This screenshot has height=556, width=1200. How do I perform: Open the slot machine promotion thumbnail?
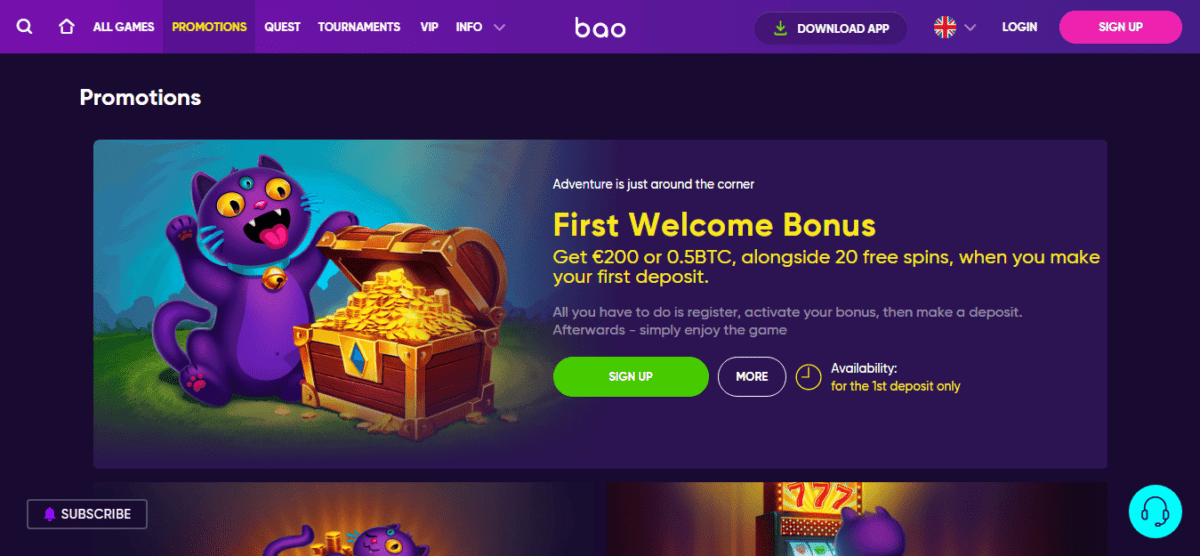click(856, 519)
